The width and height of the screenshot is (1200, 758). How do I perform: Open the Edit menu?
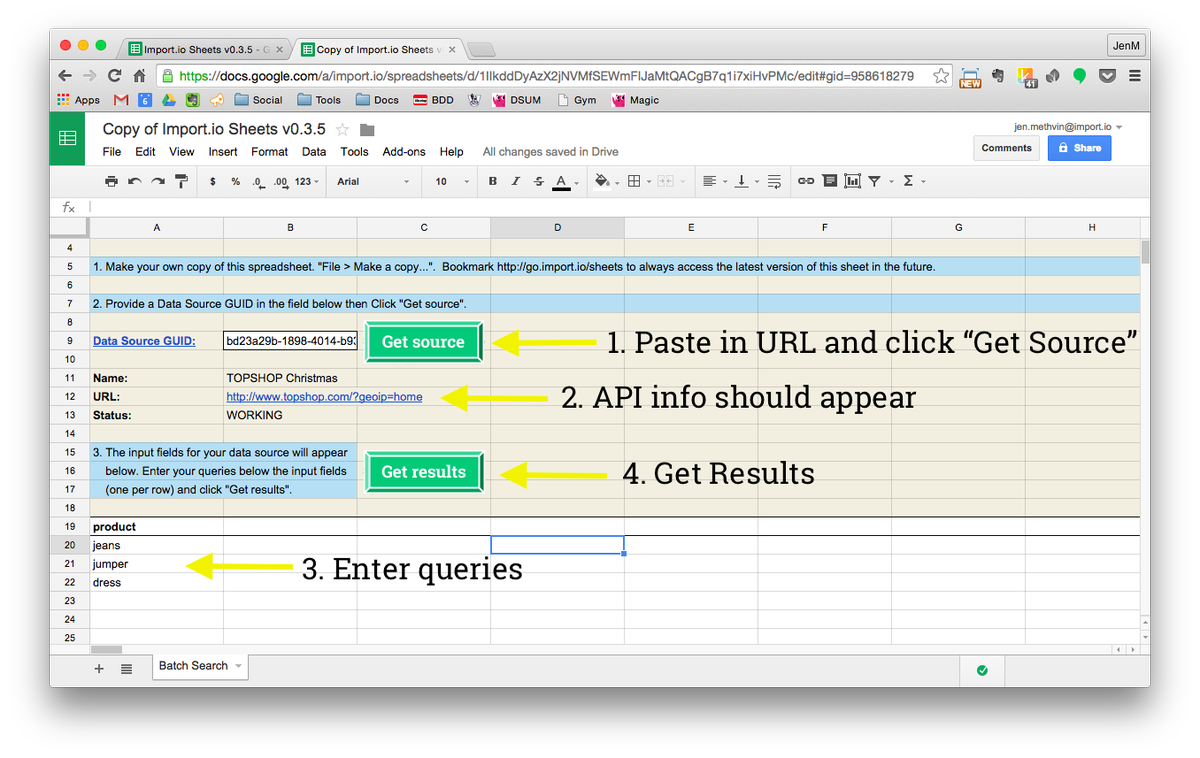coord(145,152)
